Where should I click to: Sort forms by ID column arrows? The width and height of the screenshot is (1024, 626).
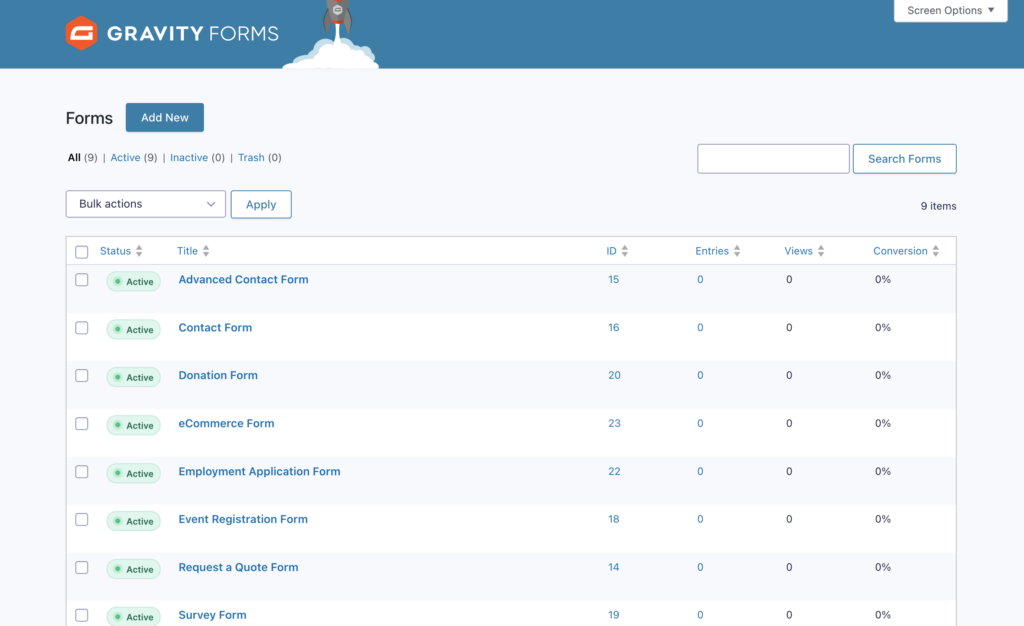[x=625, y=251]
